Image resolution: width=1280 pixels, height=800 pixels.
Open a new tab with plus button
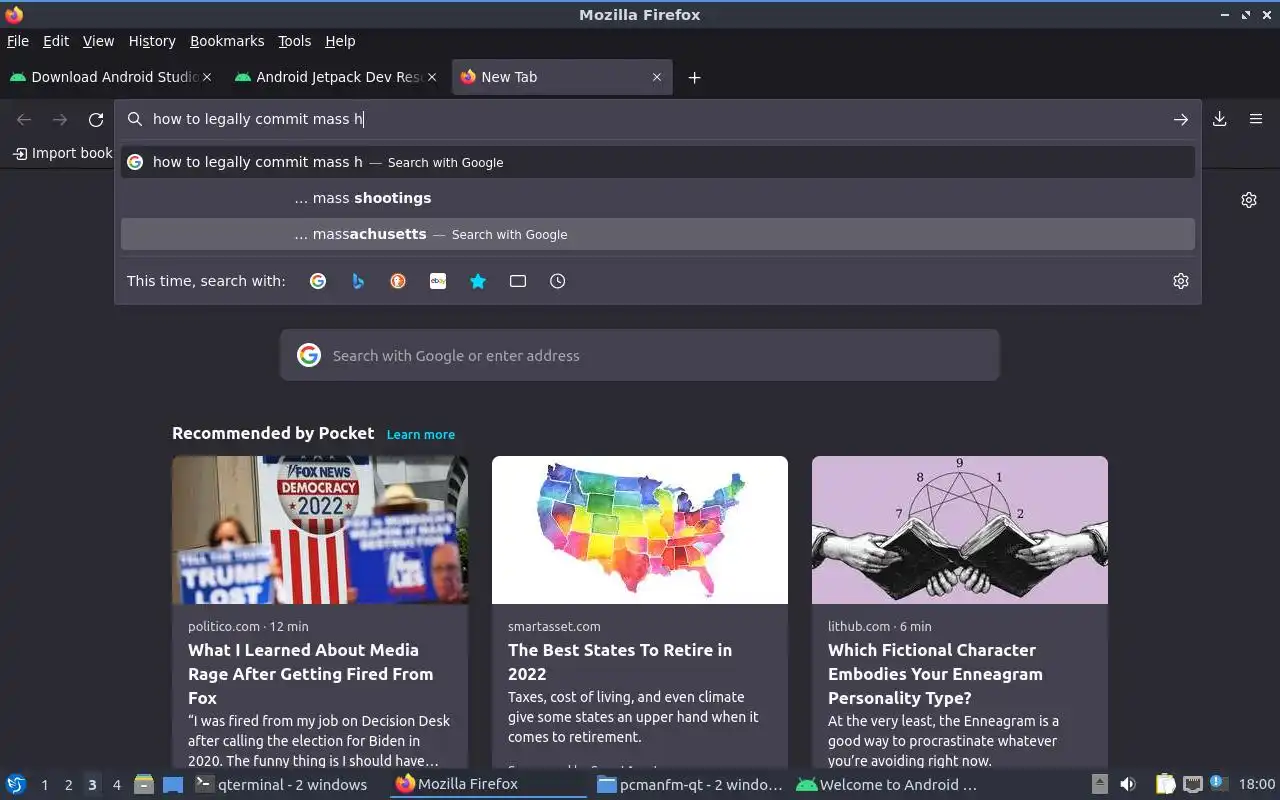pos(694,77)
